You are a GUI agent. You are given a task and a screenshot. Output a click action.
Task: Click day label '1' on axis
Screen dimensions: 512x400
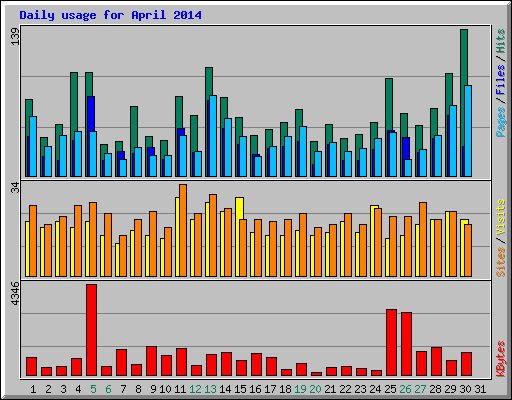click(x=33, y=389)
